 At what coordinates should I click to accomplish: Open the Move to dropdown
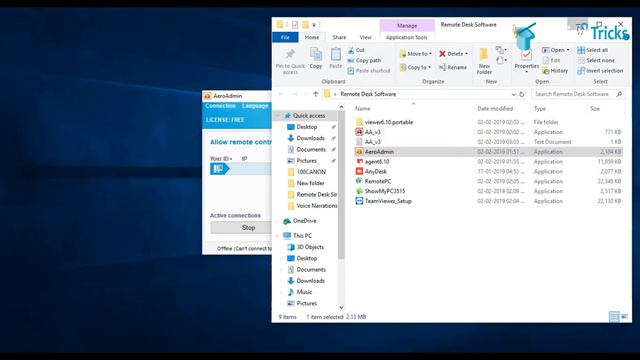tap(416, 54)
